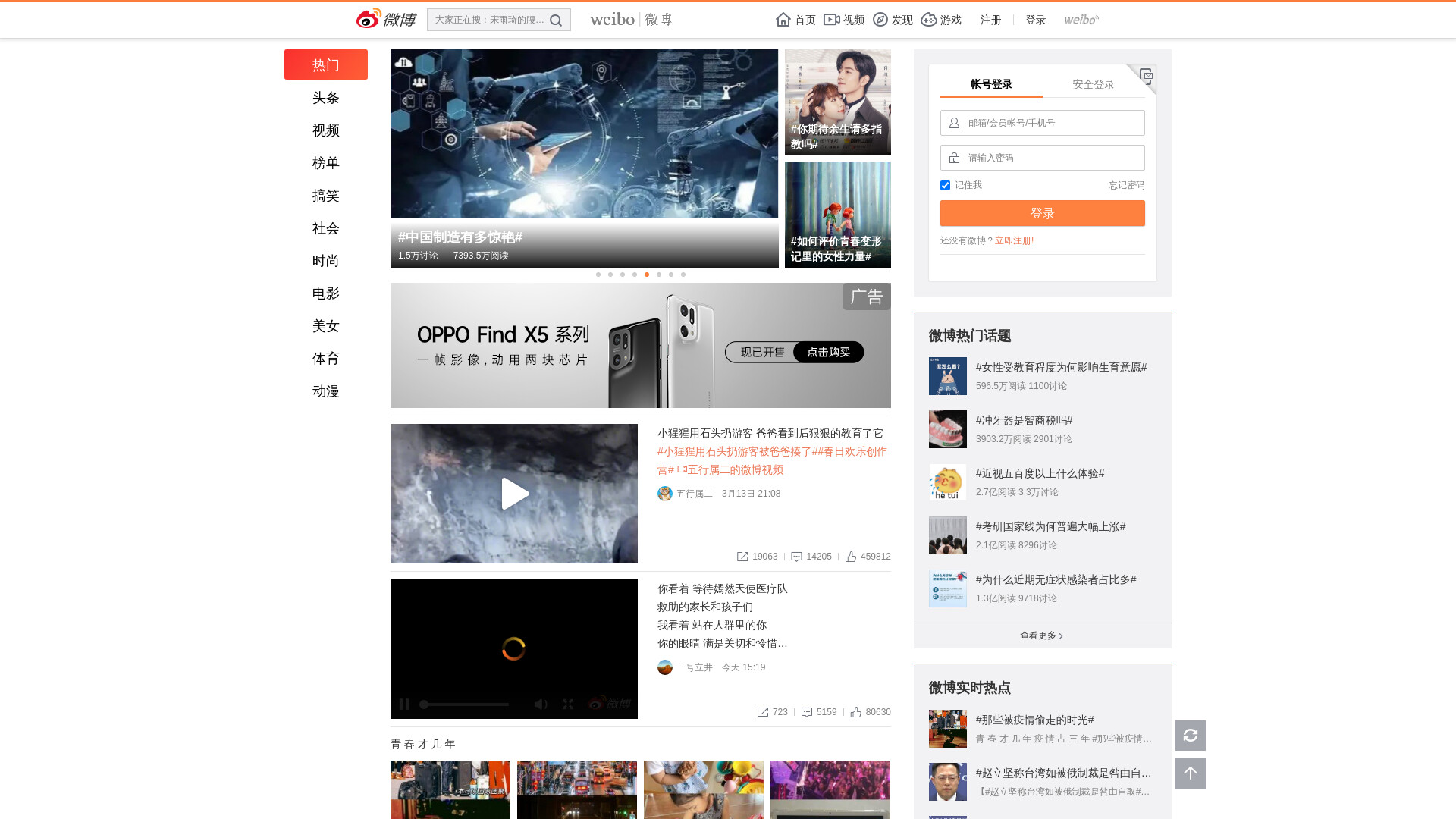Toggle the 记住我 remember me checkbox
The image size is (1456, 819).
pyautogui.click(x=945, y=185)
